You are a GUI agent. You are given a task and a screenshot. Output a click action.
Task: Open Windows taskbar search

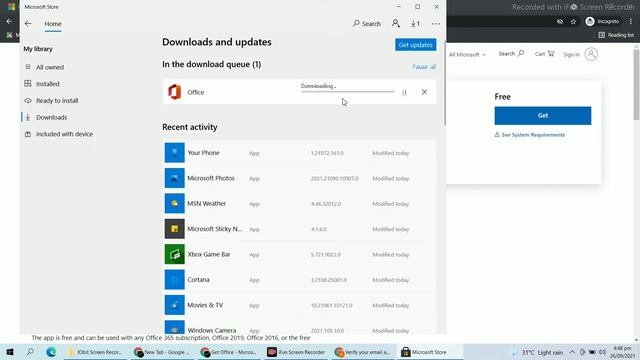point(30,352)
